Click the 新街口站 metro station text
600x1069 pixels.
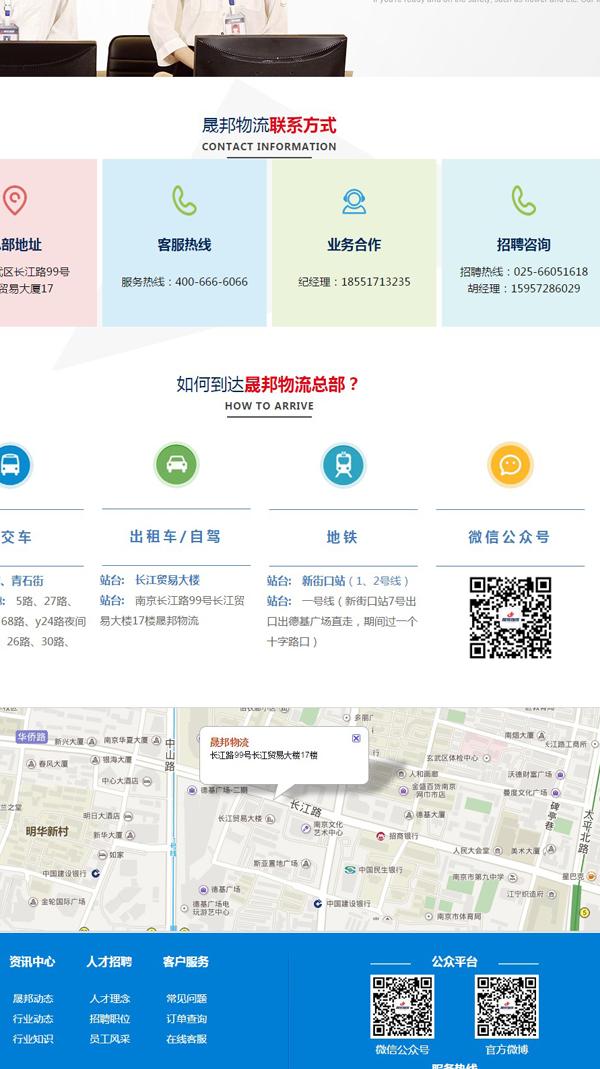click(x=324, y=581)
